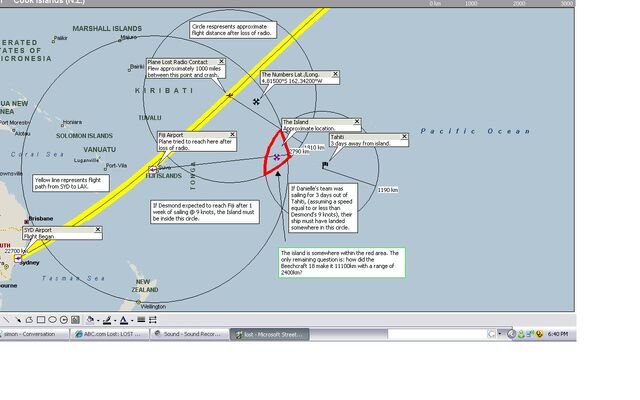Click the Brisbane city label
This screenshot has width=640, height=400.
pyautogui.click(x=40, y=219)
